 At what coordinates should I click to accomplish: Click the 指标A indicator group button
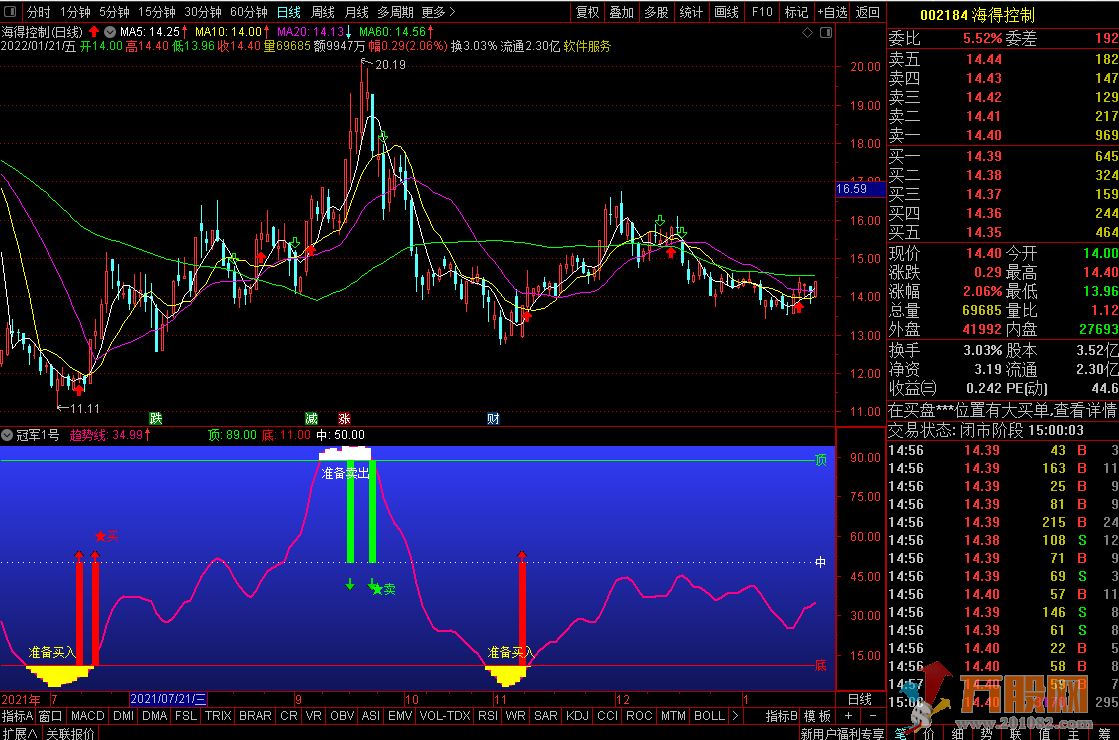pyautogui.click(x=18, y=716)
